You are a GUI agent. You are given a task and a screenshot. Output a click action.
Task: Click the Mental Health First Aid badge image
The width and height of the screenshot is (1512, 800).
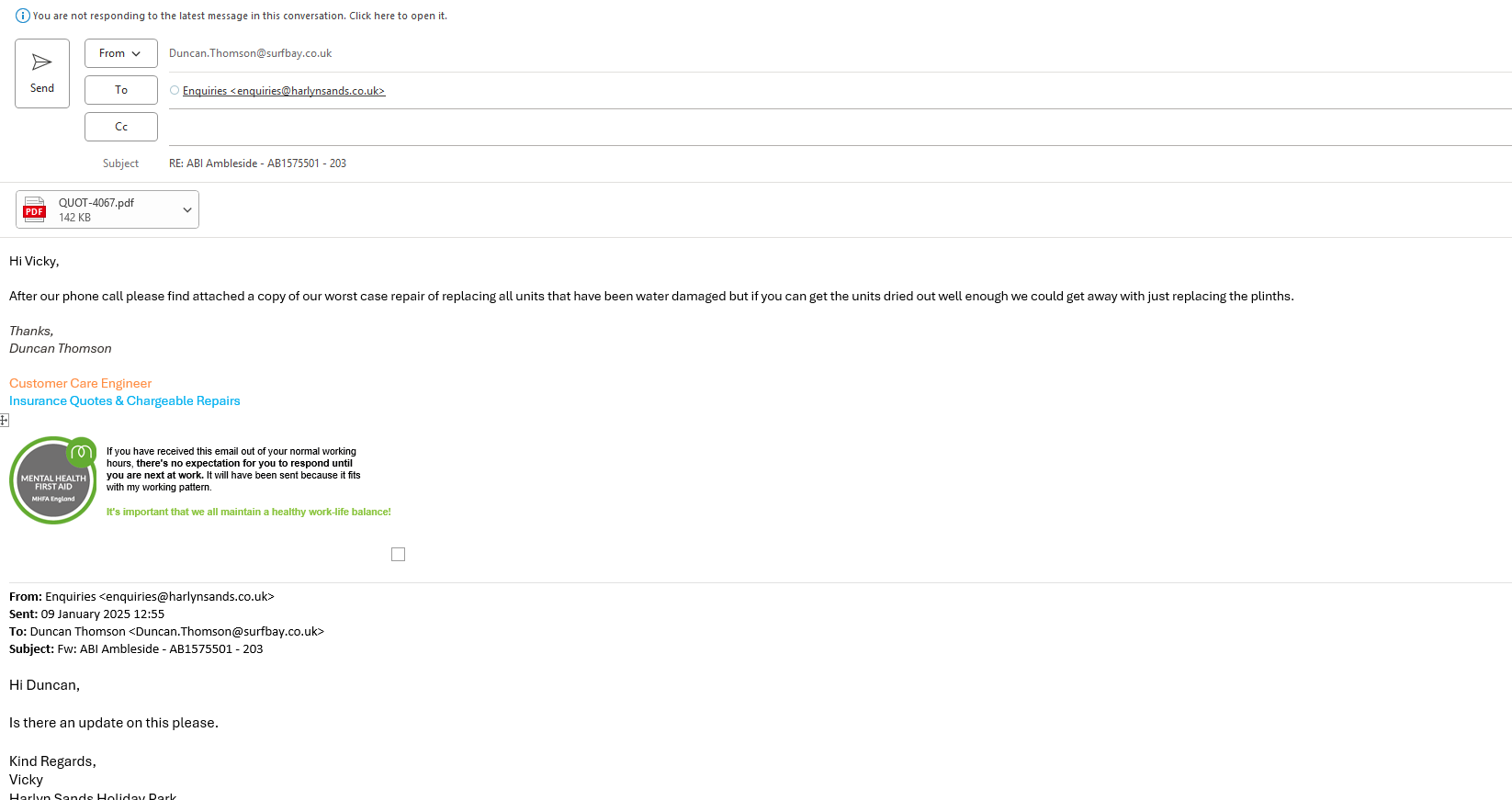point(53,480)
